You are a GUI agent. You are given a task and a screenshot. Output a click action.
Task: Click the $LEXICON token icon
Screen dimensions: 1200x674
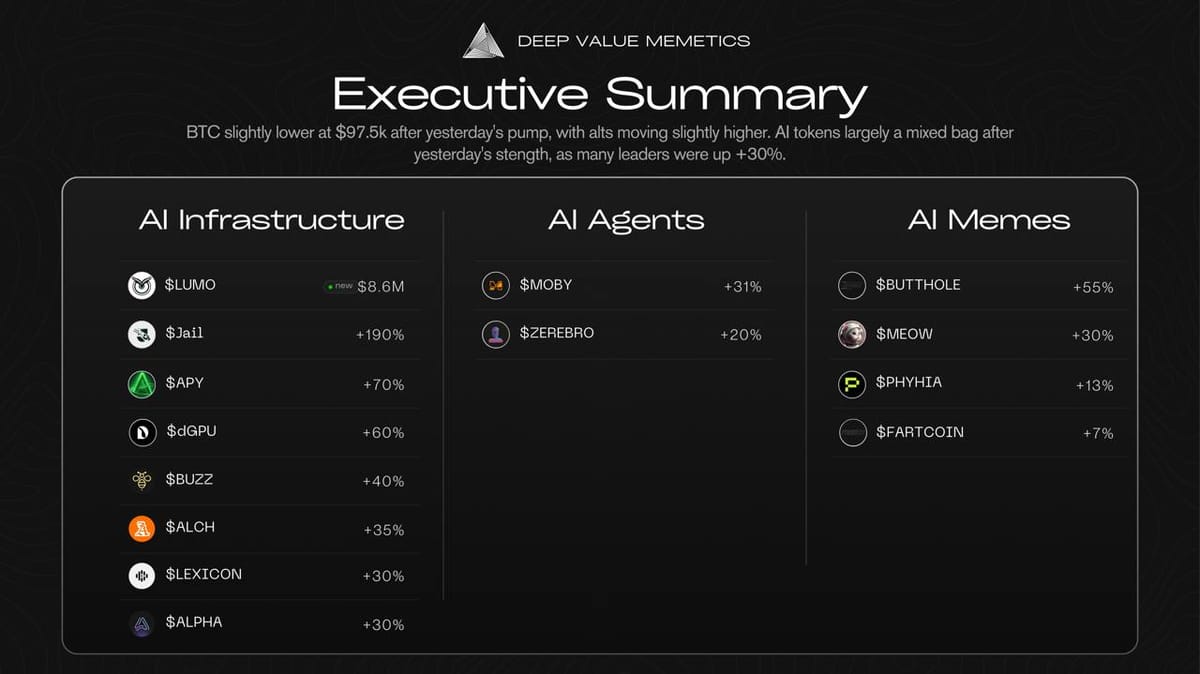[141, 576]
